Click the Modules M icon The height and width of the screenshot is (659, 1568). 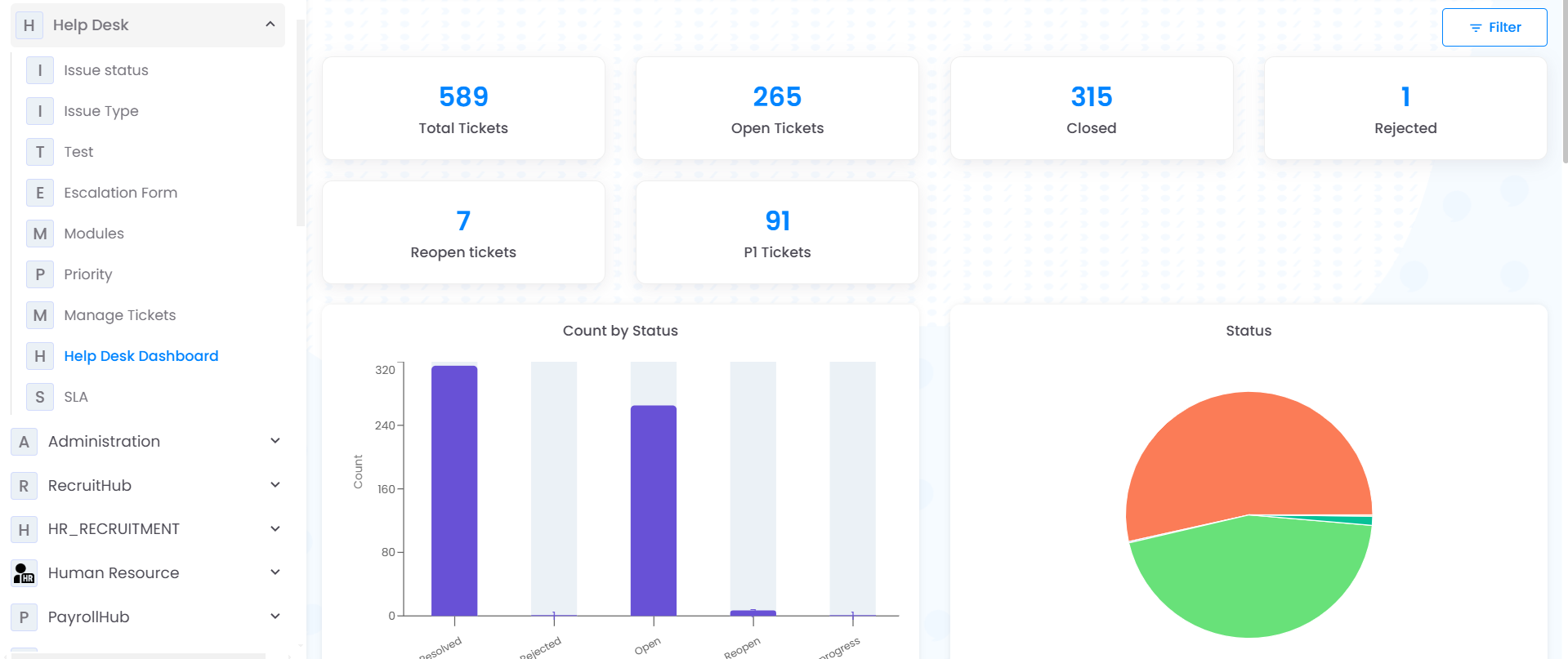(39, 234)
